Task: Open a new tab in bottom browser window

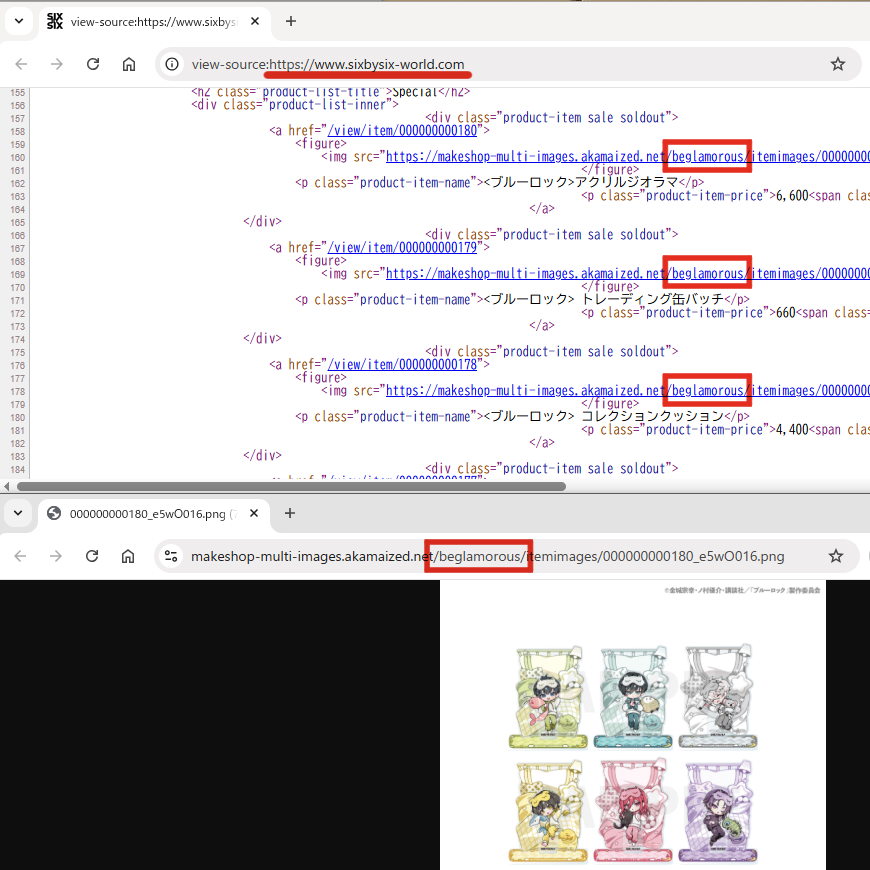Action: (x=290, y=513)
